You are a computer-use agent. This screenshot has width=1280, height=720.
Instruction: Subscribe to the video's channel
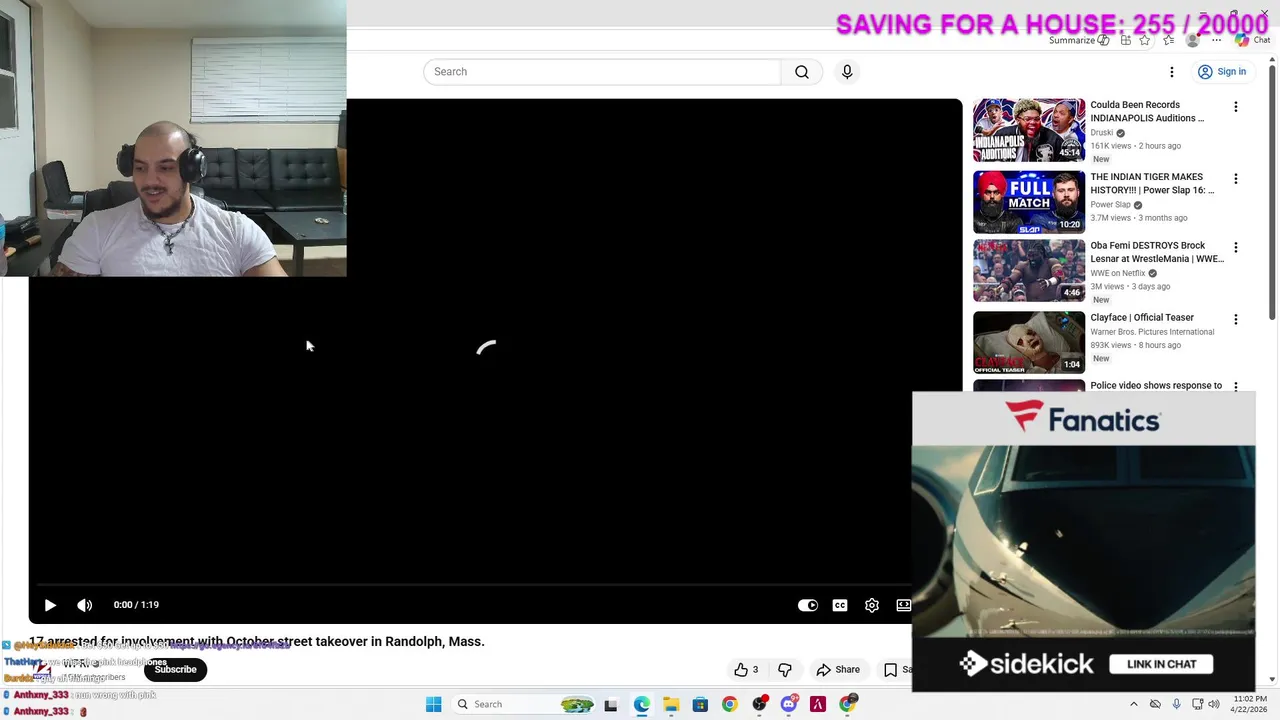[x=176, y=670]
